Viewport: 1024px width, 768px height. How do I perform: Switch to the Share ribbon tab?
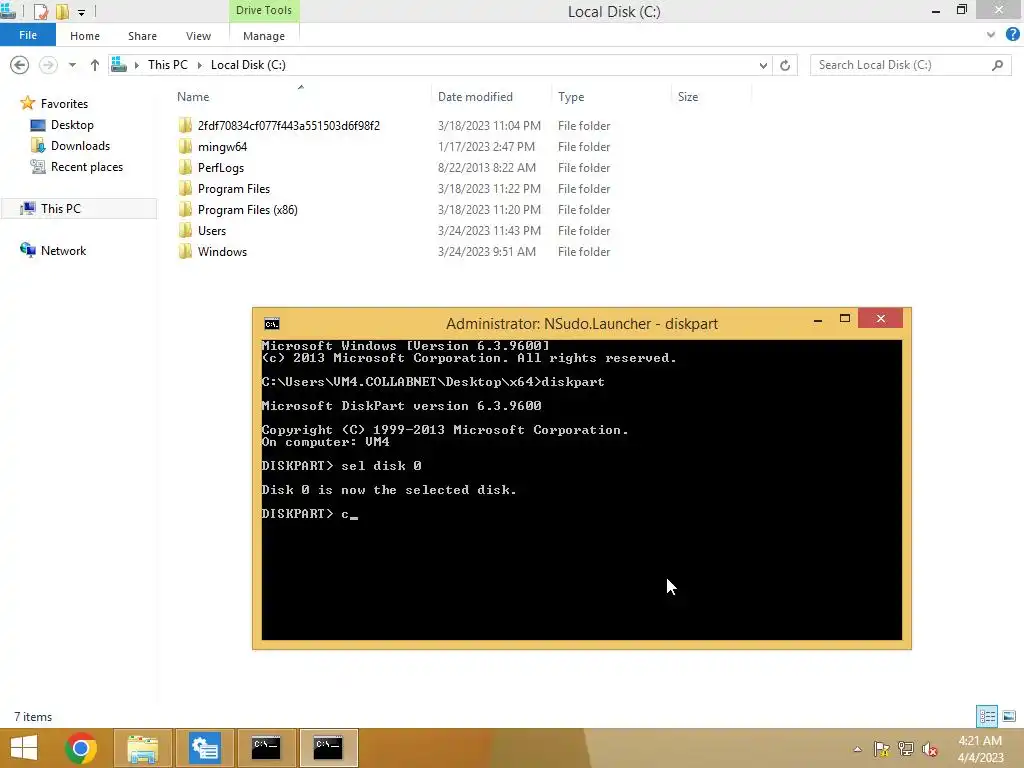(142, 36)
